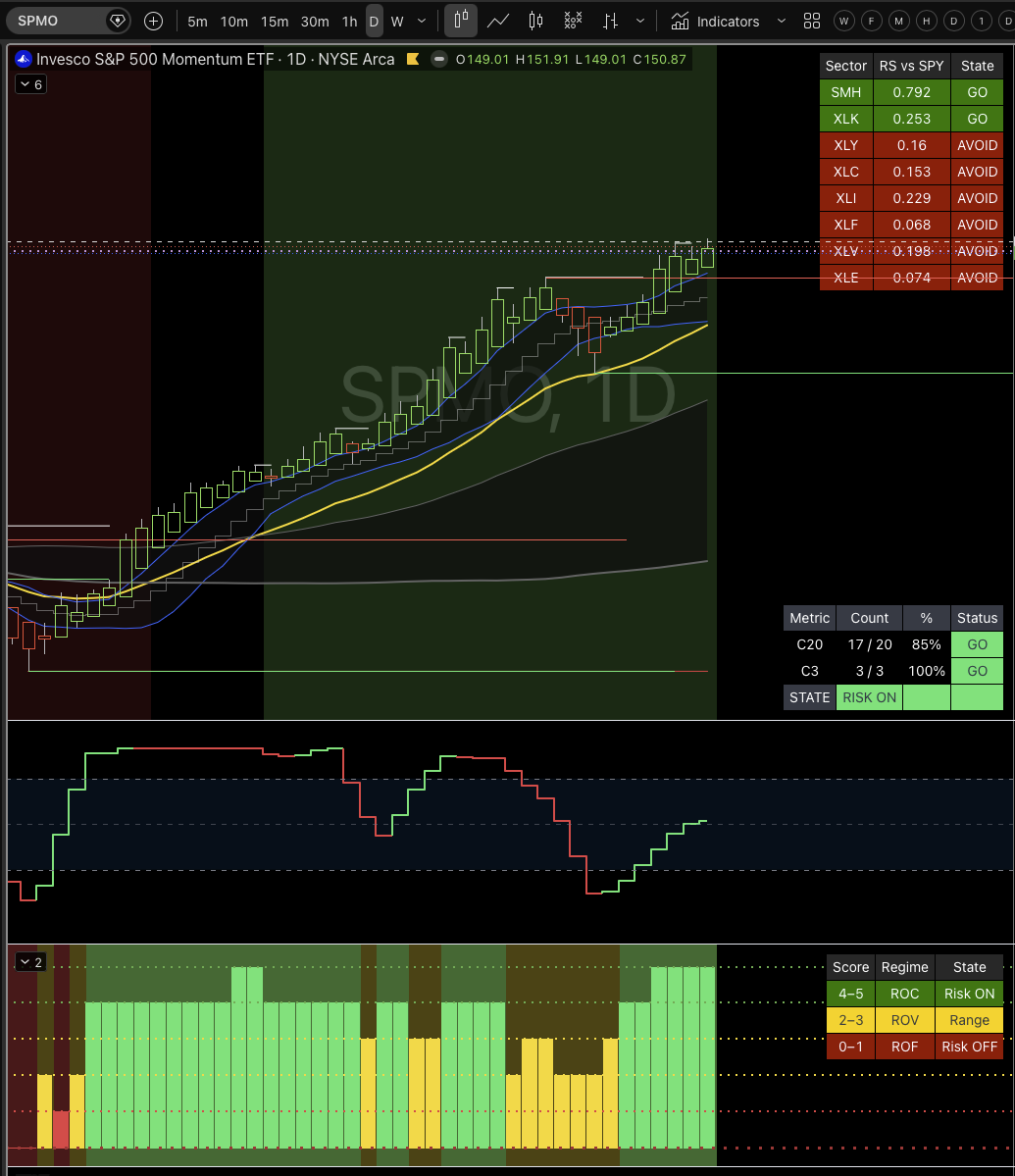This screenshot has width=1015, height=1176.
Task: Click the high price H151.91 value
Action: [x=542, y=59]
